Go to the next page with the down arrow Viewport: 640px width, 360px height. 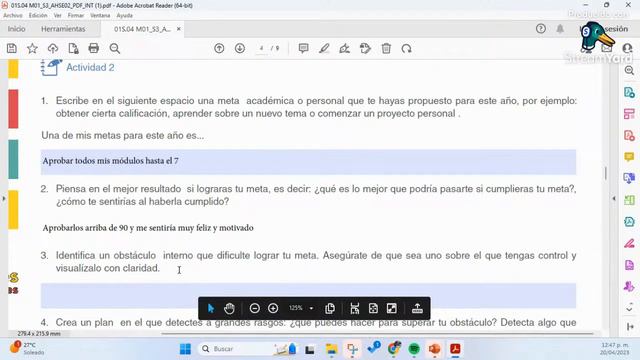[x=240, y=49]
